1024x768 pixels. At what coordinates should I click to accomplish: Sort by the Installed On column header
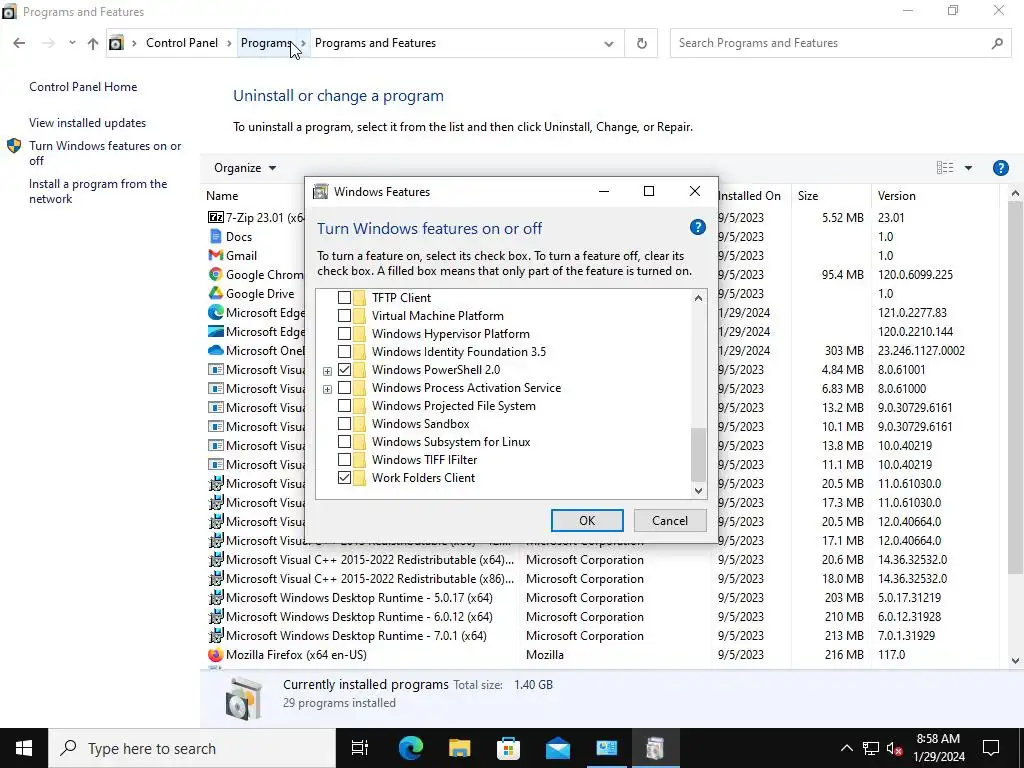coord(750,196)
